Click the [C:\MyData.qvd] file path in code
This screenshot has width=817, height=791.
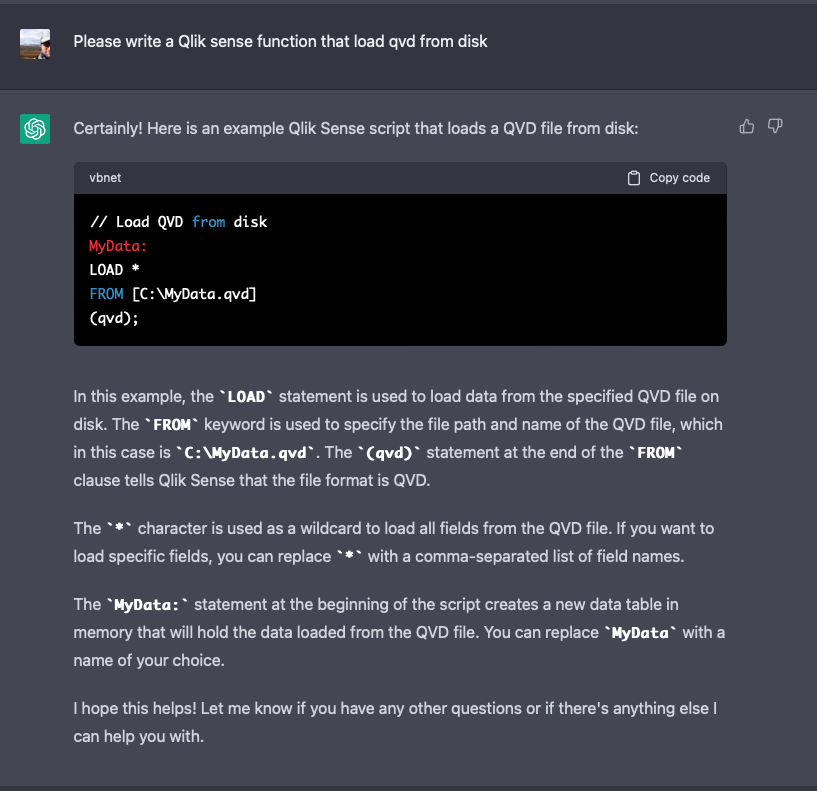click(x=194, y=294)
